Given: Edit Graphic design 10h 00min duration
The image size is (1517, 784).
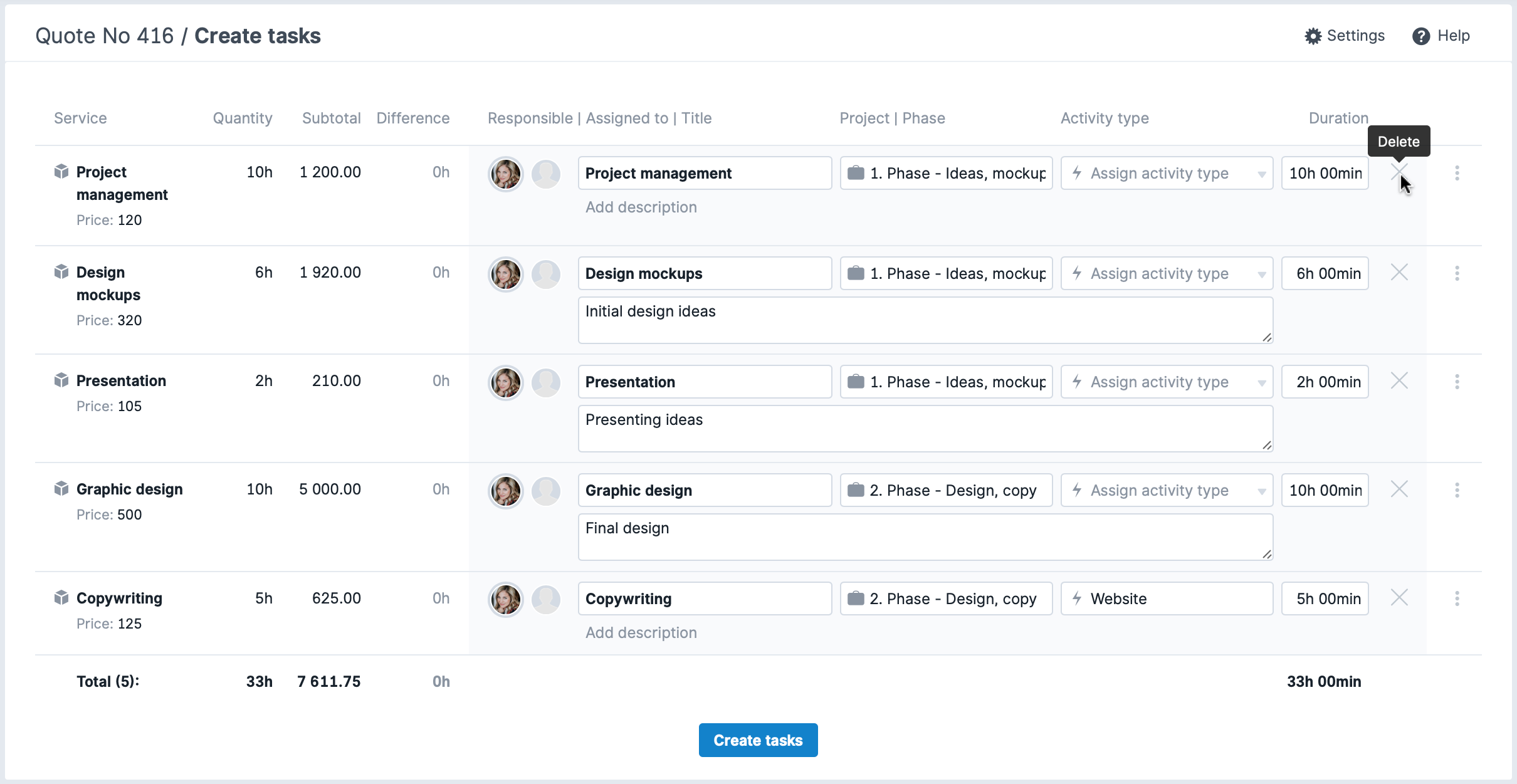Looking at the screenshot, I should 1325,490.
